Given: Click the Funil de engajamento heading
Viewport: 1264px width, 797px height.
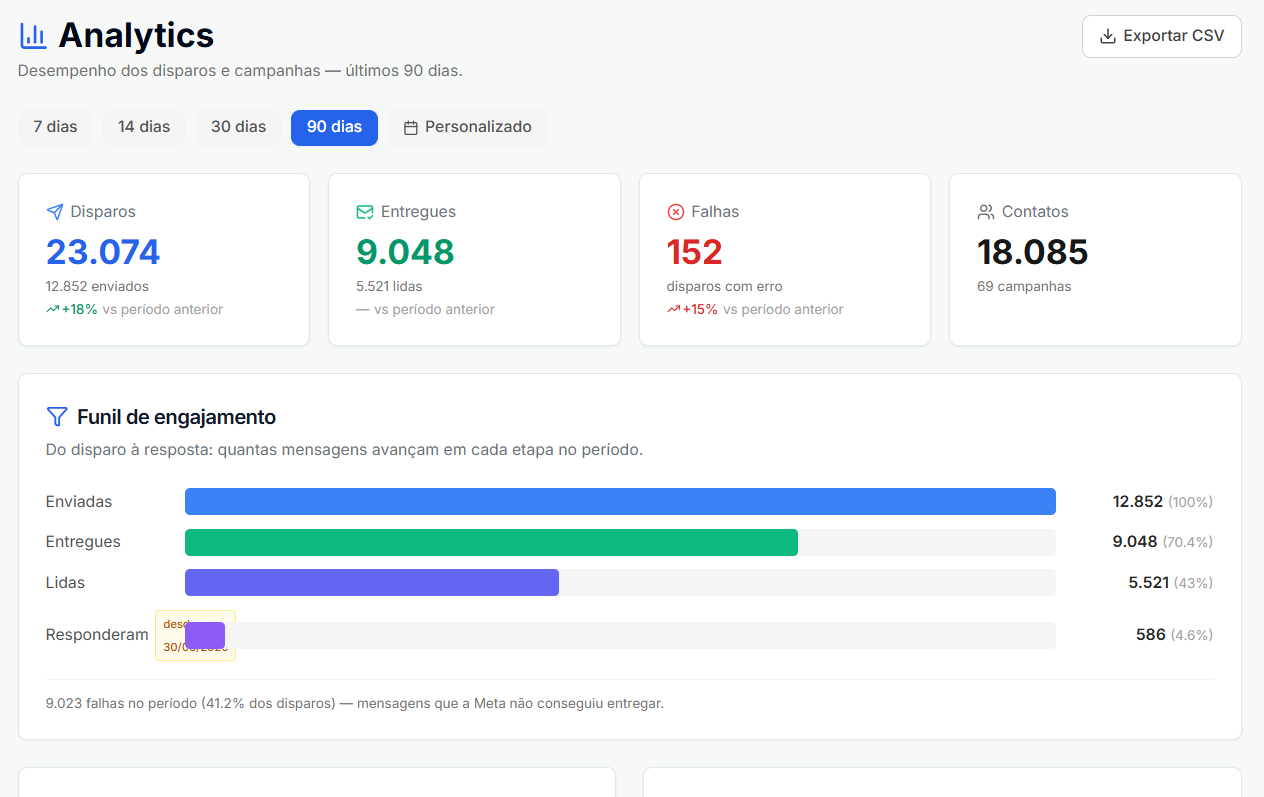Looking at the screenshot, I should coord(176,417).
